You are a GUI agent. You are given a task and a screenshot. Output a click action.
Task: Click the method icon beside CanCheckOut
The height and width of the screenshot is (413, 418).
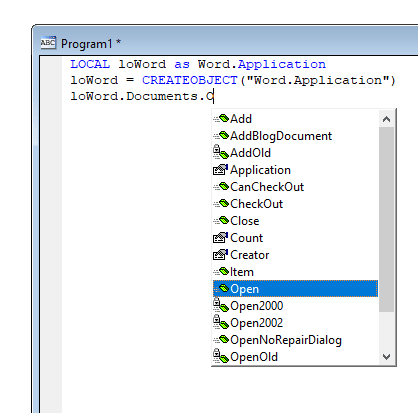[x=221, y=187]
